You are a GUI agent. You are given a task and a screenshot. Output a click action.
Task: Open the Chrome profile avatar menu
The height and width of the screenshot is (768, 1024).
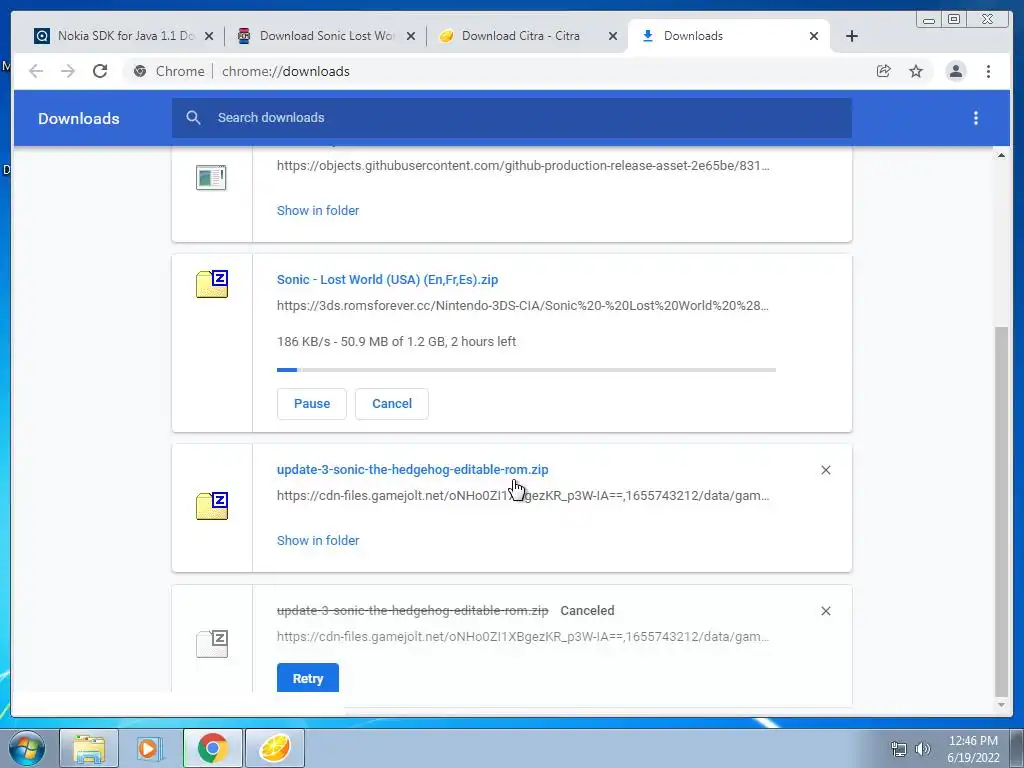click(x=955, y=71)
